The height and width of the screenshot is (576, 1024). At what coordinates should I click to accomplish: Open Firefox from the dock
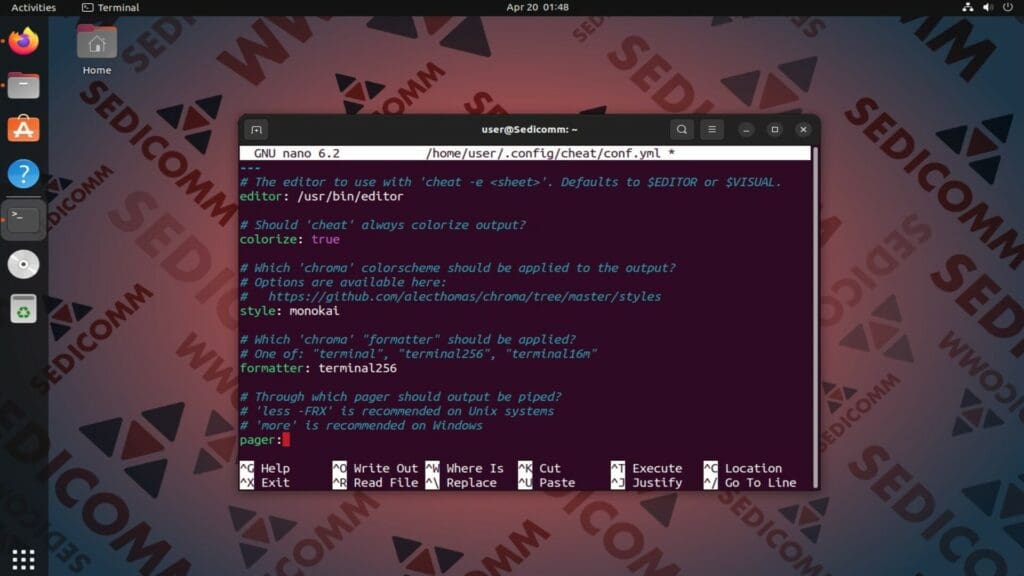pyautogui.click(x=24, y=40)
